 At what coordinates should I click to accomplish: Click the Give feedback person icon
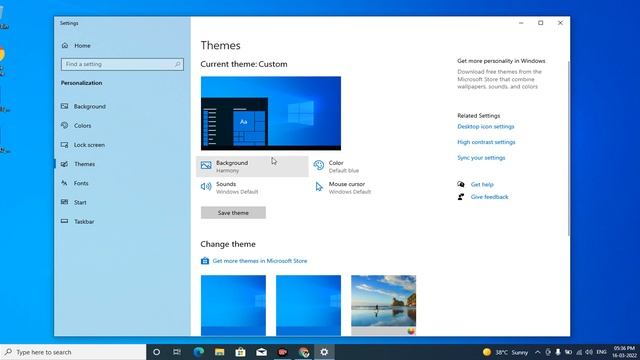pyautogui.click(x=461, y=197)
